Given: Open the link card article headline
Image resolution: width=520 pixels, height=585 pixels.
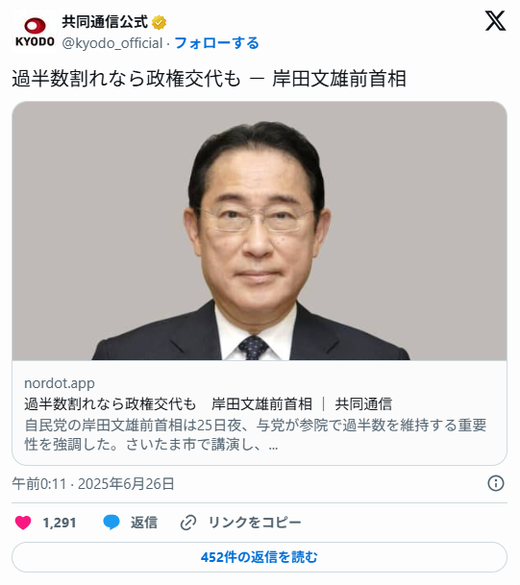Looking at the screenshot, I should 208,404.
